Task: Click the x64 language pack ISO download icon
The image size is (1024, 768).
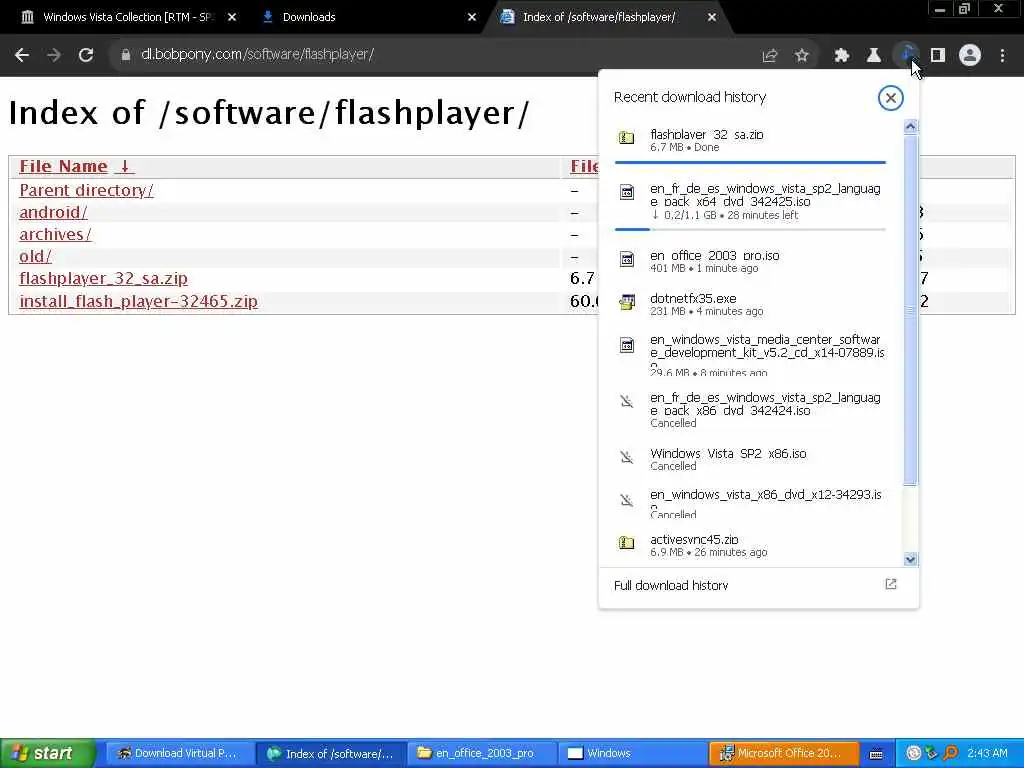Action: coord(626,193)
